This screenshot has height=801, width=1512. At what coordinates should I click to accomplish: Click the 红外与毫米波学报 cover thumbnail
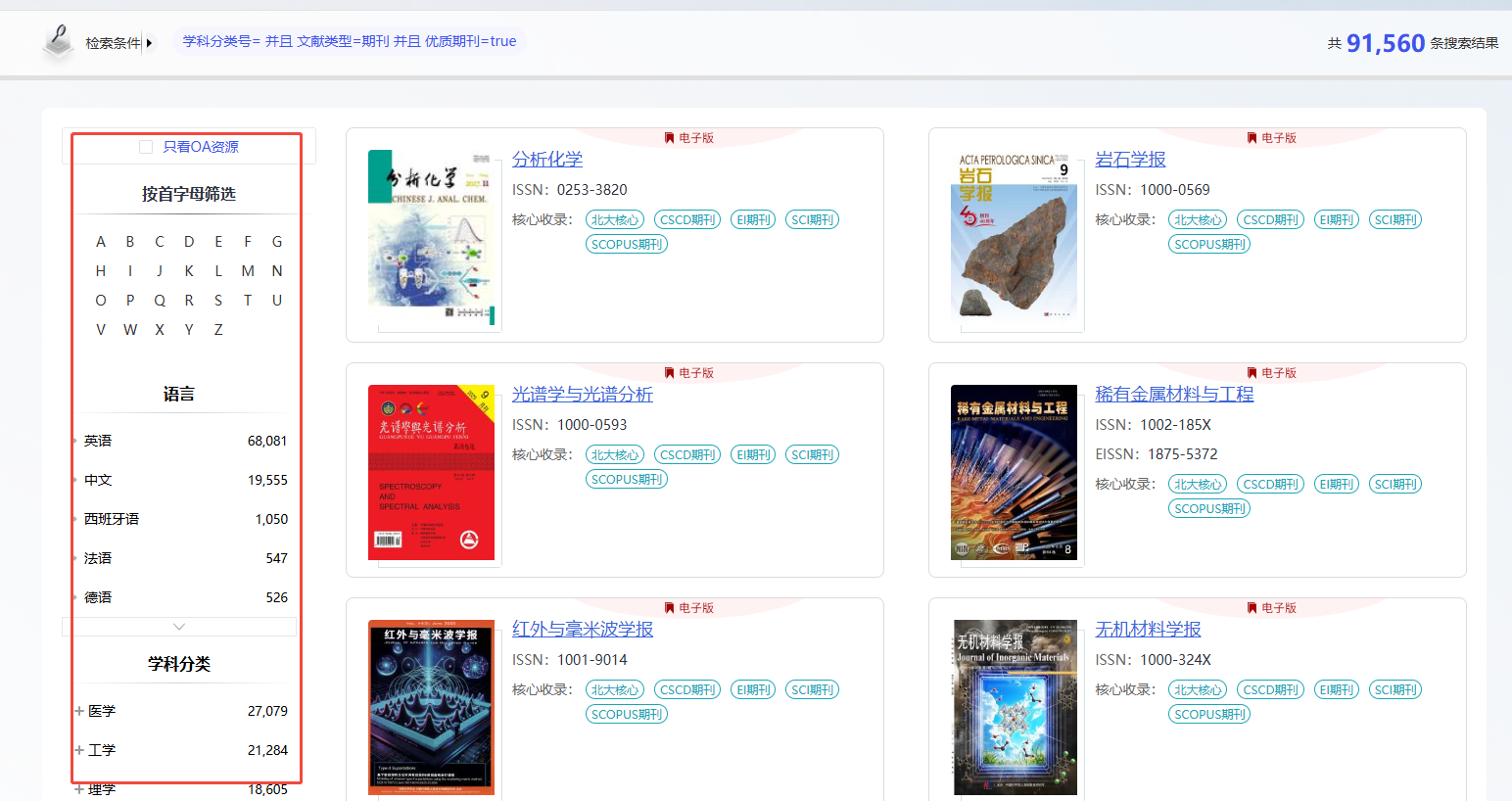(x=431, y=707)
